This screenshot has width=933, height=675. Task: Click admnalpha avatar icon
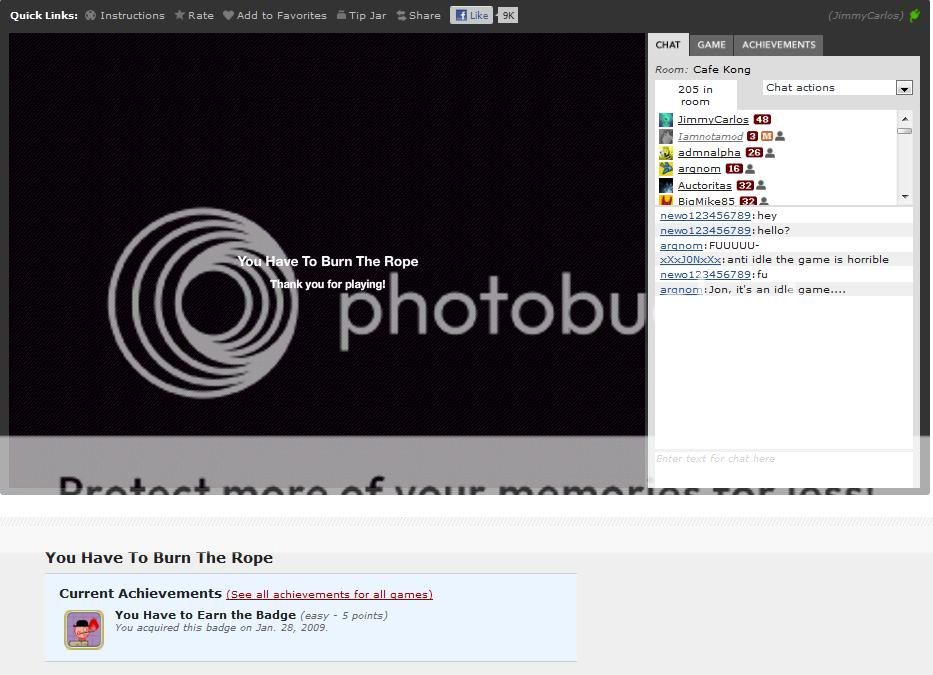tap(666, 153)
